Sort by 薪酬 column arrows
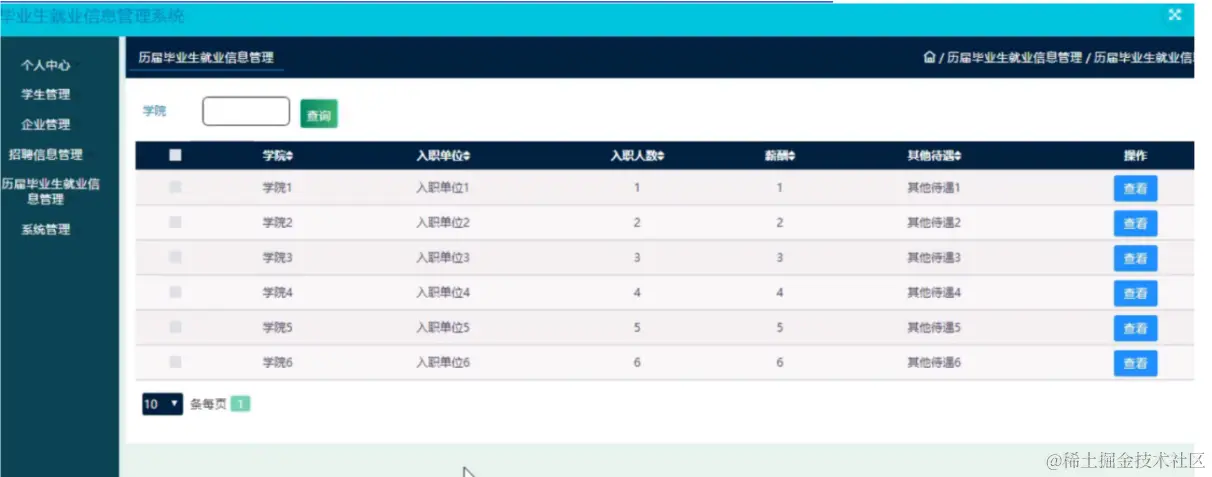The image size is (1212, 477). click(792, 156)
